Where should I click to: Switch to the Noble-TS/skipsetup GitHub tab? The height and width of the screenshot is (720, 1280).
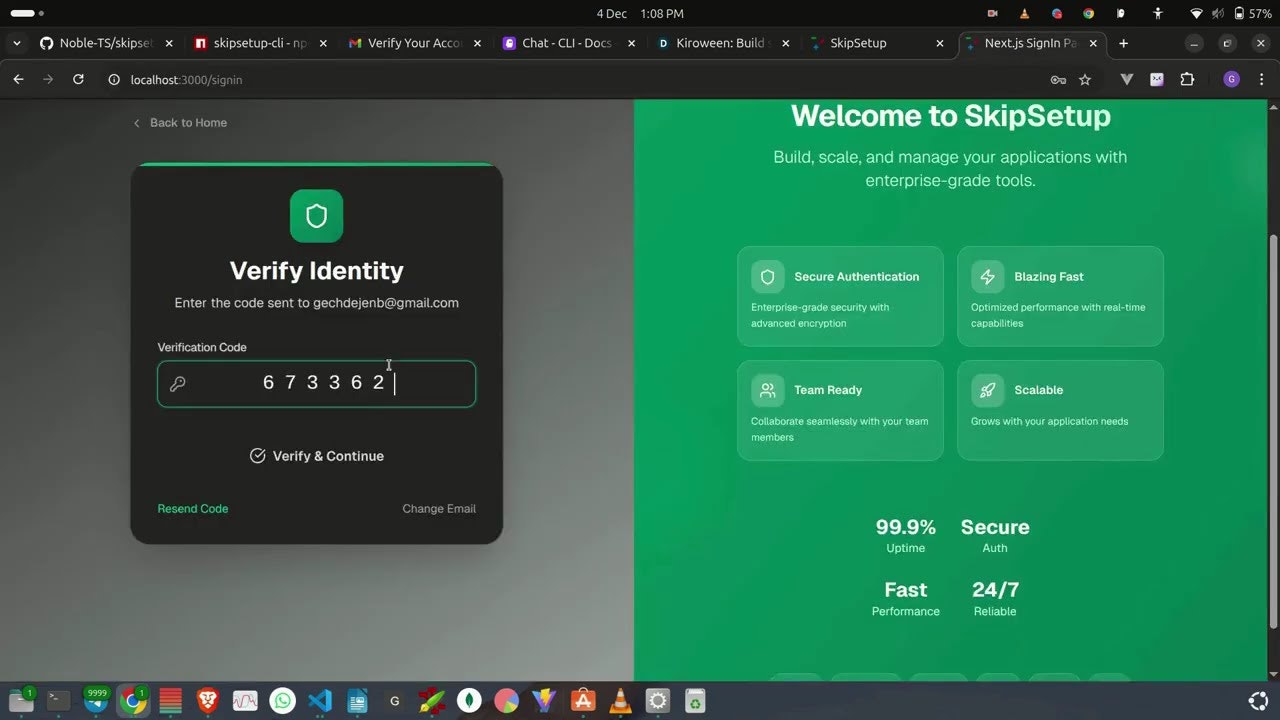(106, 43)
